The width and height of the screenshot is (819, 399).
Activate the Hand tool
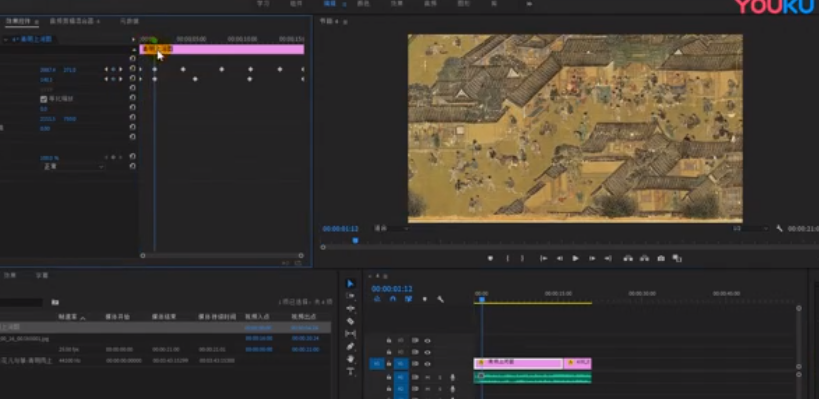[350, 359]
